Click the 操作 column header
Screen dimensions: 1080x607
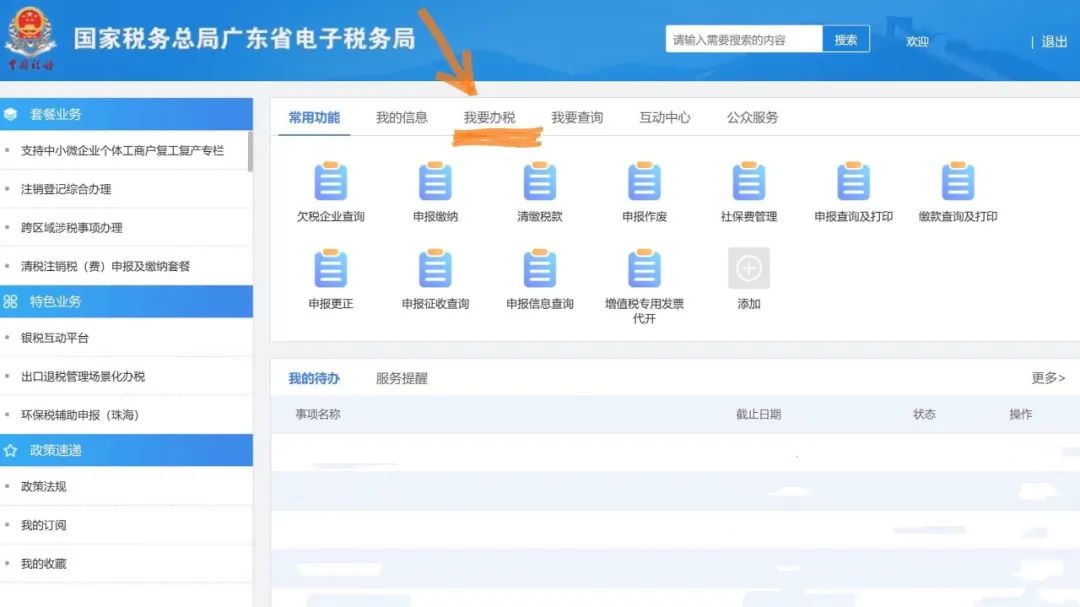click(x=1021, y=414)
